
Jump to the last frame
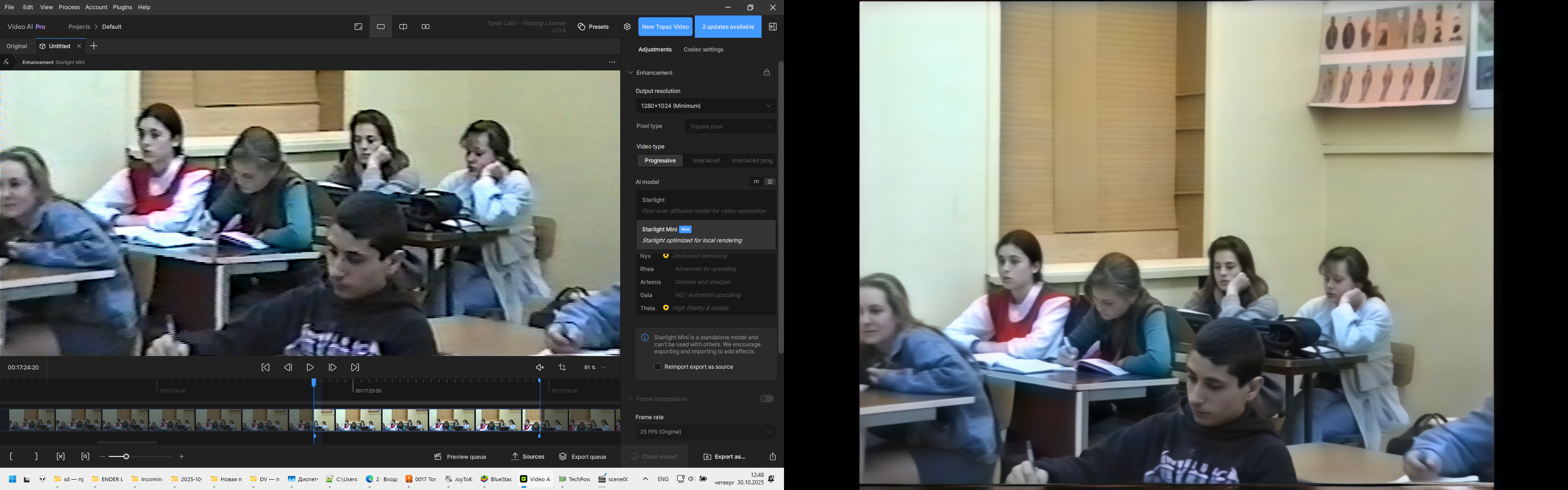[356, 368]
